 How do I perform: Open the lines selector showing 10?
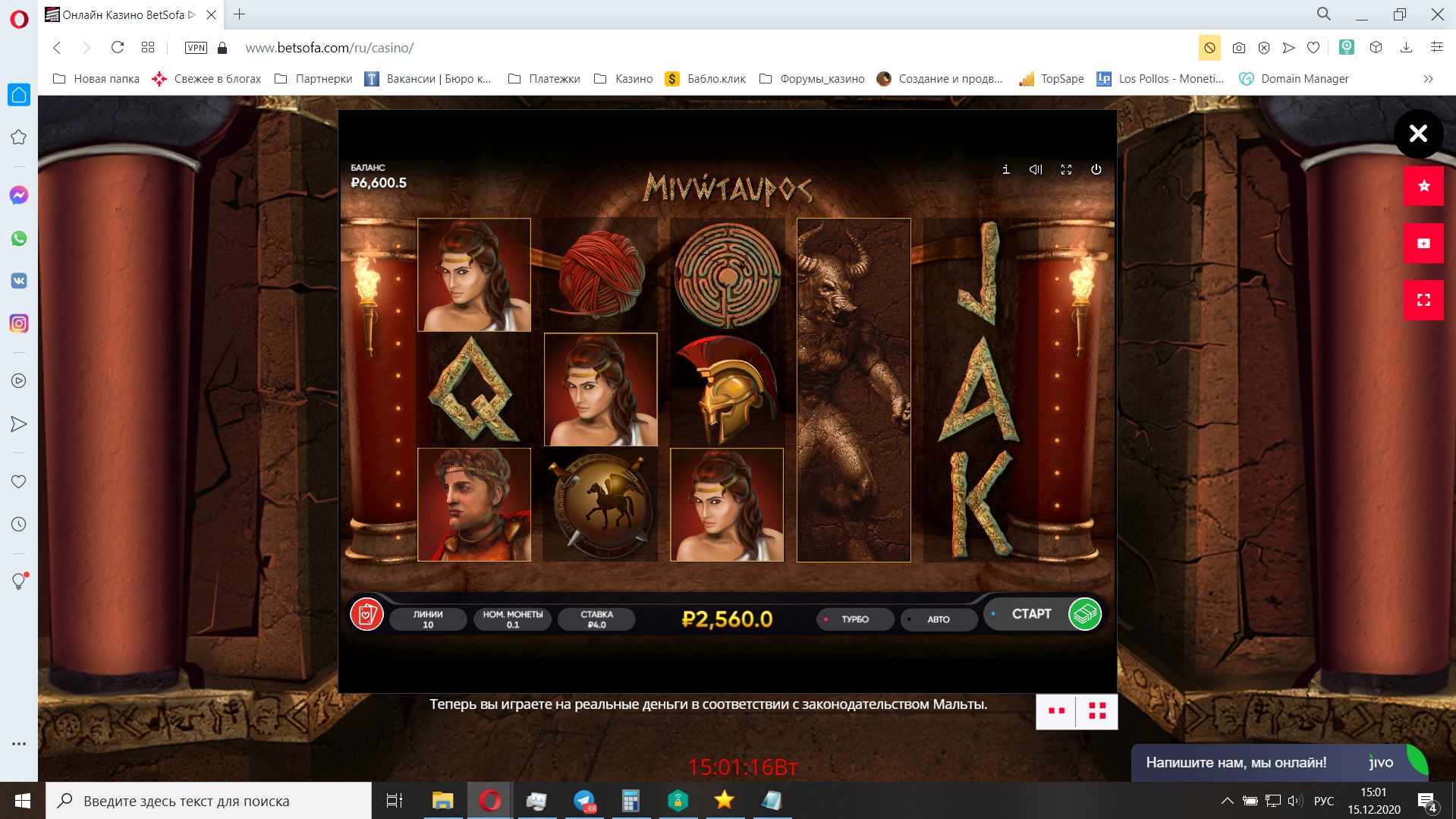[428, 619]
